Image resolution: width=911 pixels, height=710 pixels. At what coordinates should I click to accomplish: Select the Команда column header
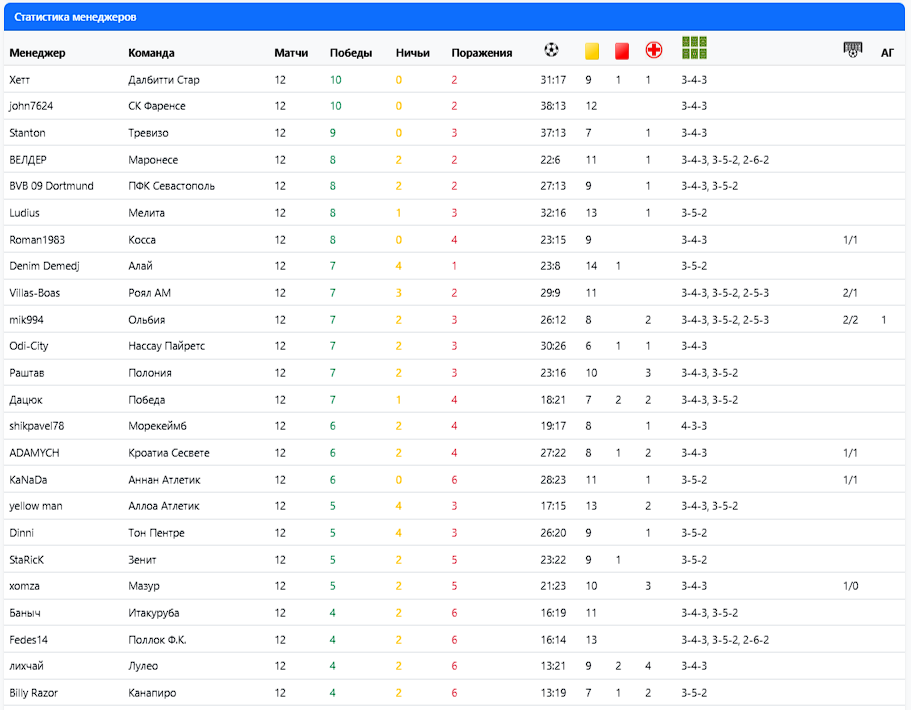[x=151, y=53]
